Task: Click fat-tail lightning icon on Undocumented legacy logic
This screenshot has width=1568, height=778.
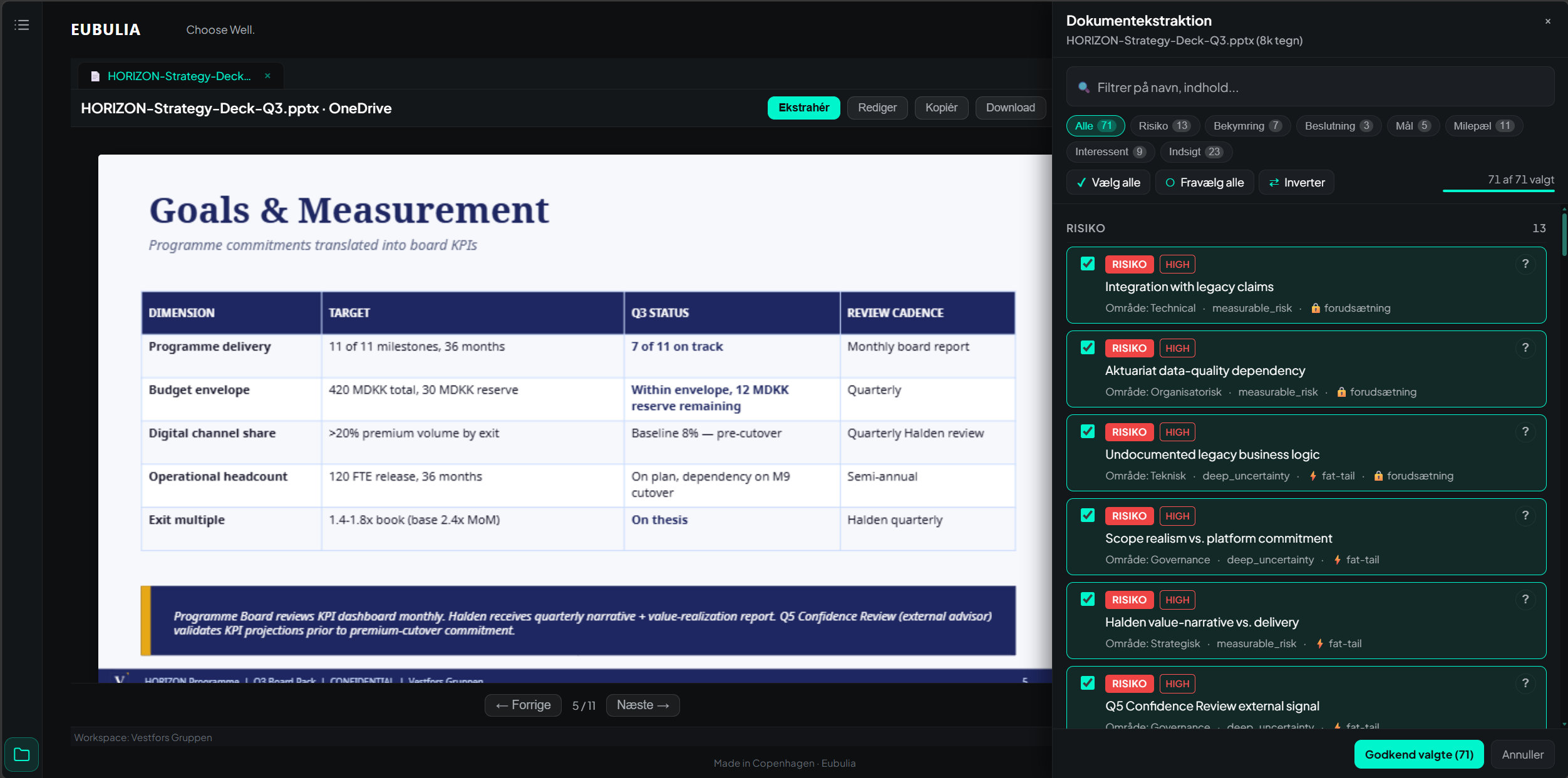Action: 1313,476
